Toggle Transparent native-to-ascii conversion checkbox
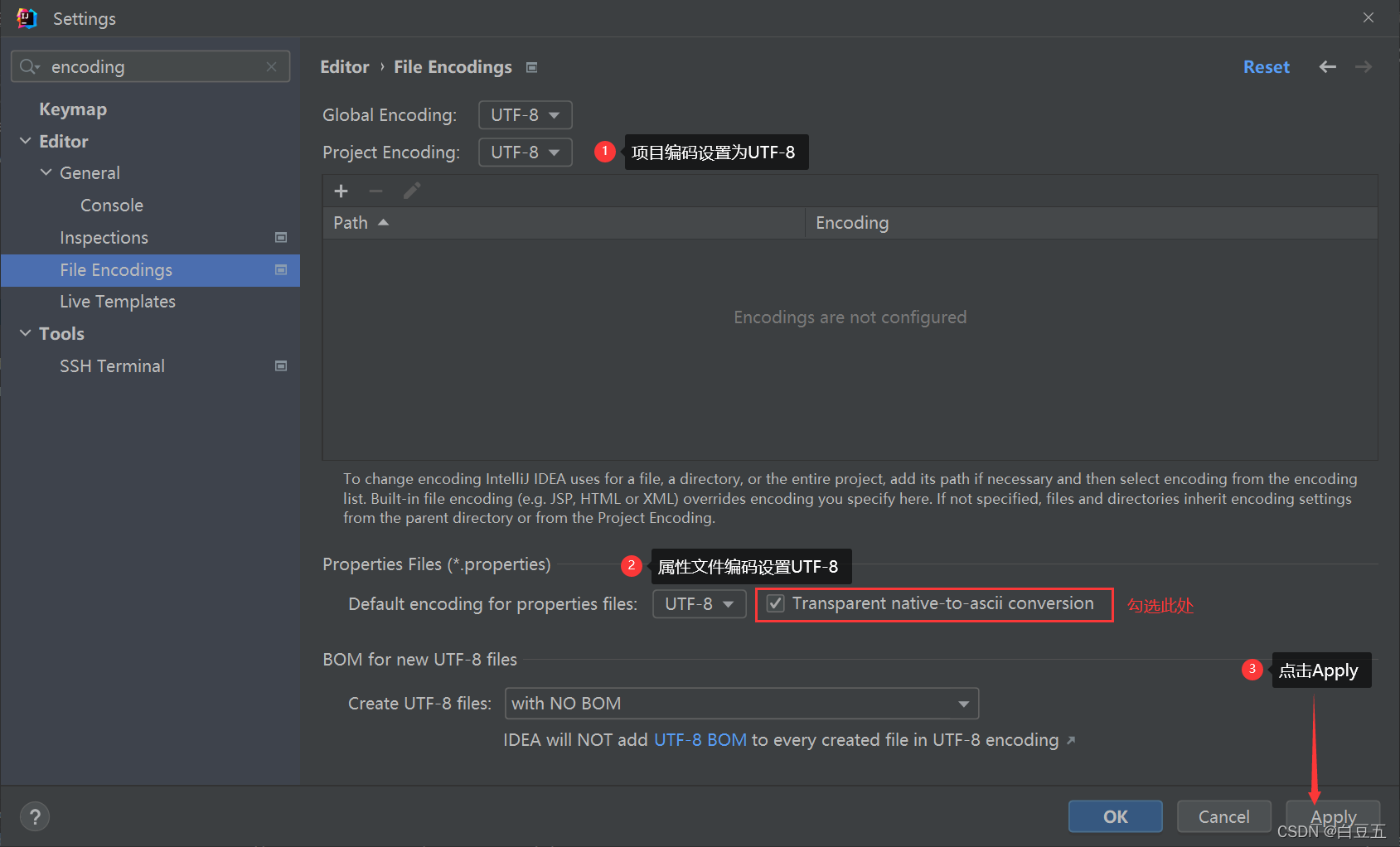This screenshot has height=847, width=1400. coord(776,604)
